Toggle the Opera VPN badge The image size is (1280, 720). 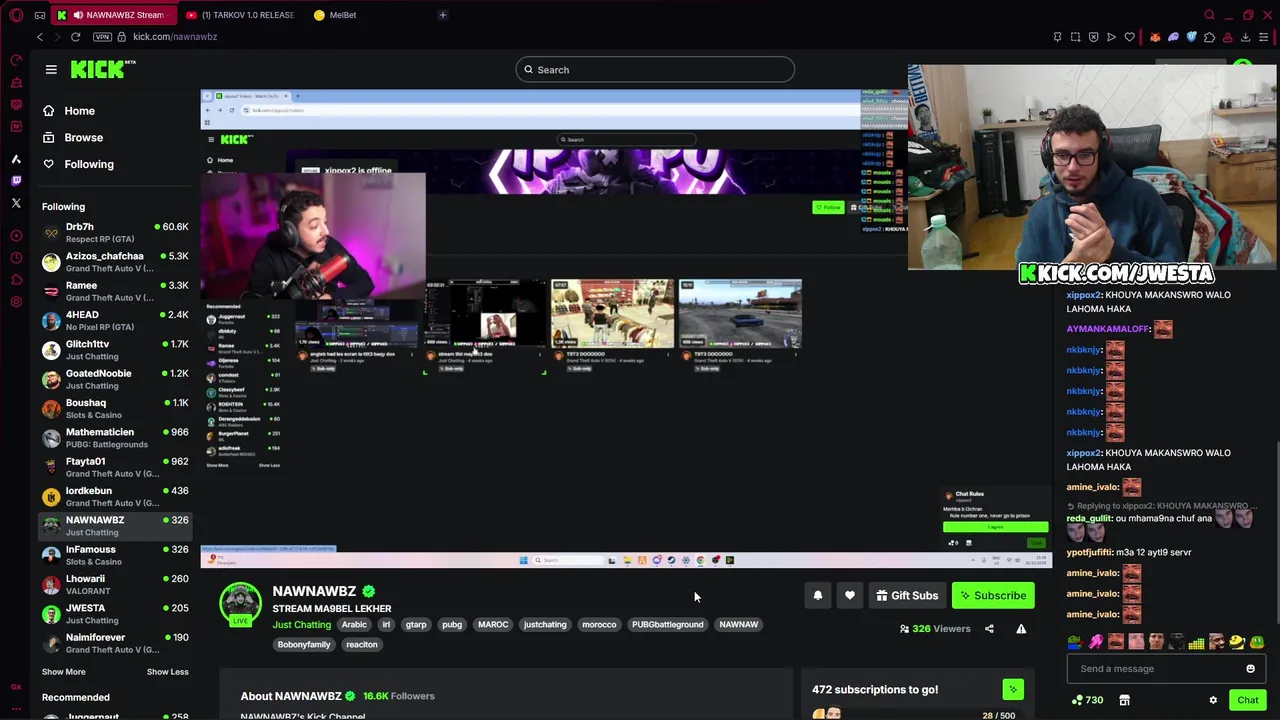102,37
